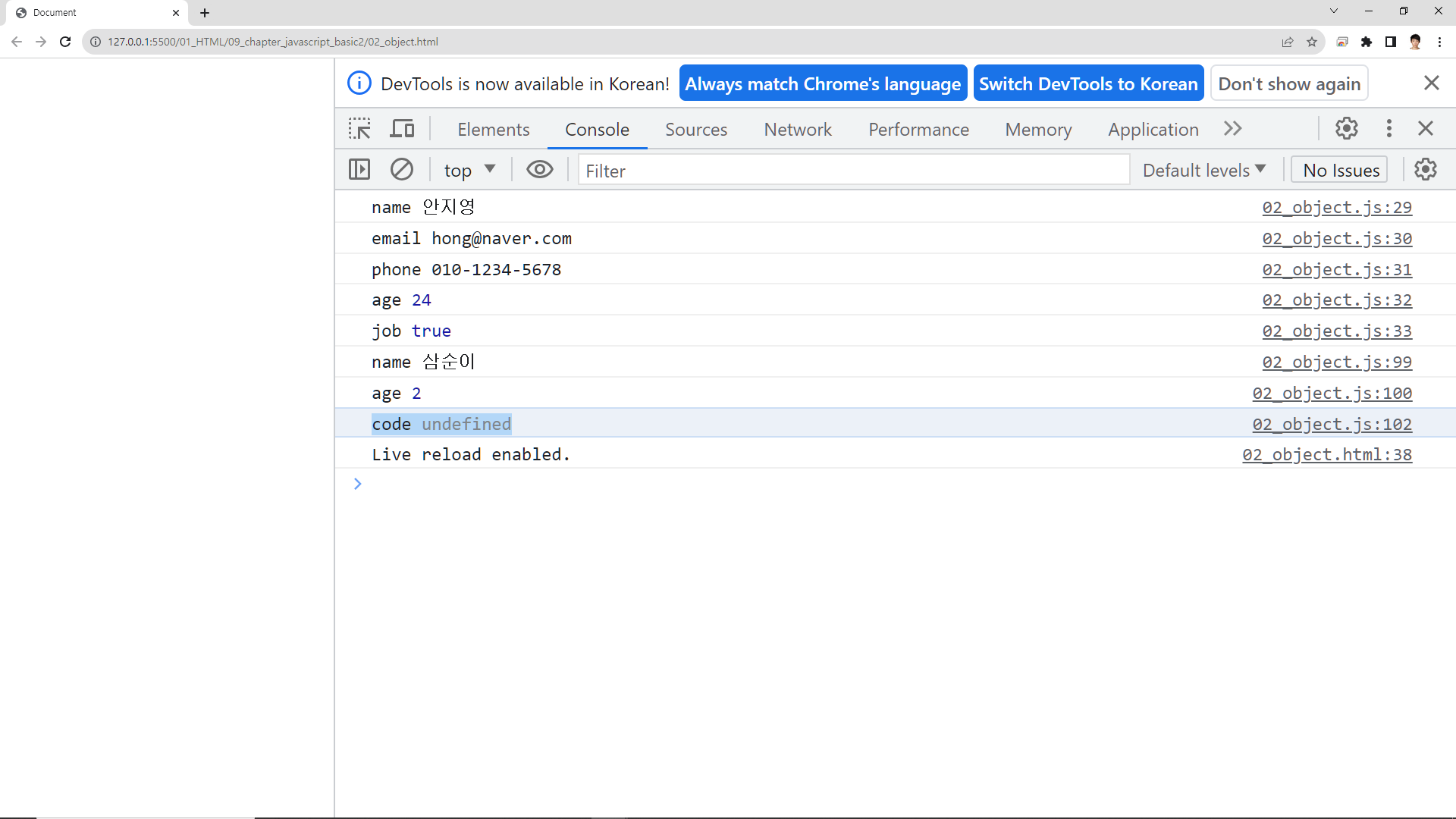Screen dimensions: 1456x819
Task: Switch to the Elements tab
Action: (493, 130)
